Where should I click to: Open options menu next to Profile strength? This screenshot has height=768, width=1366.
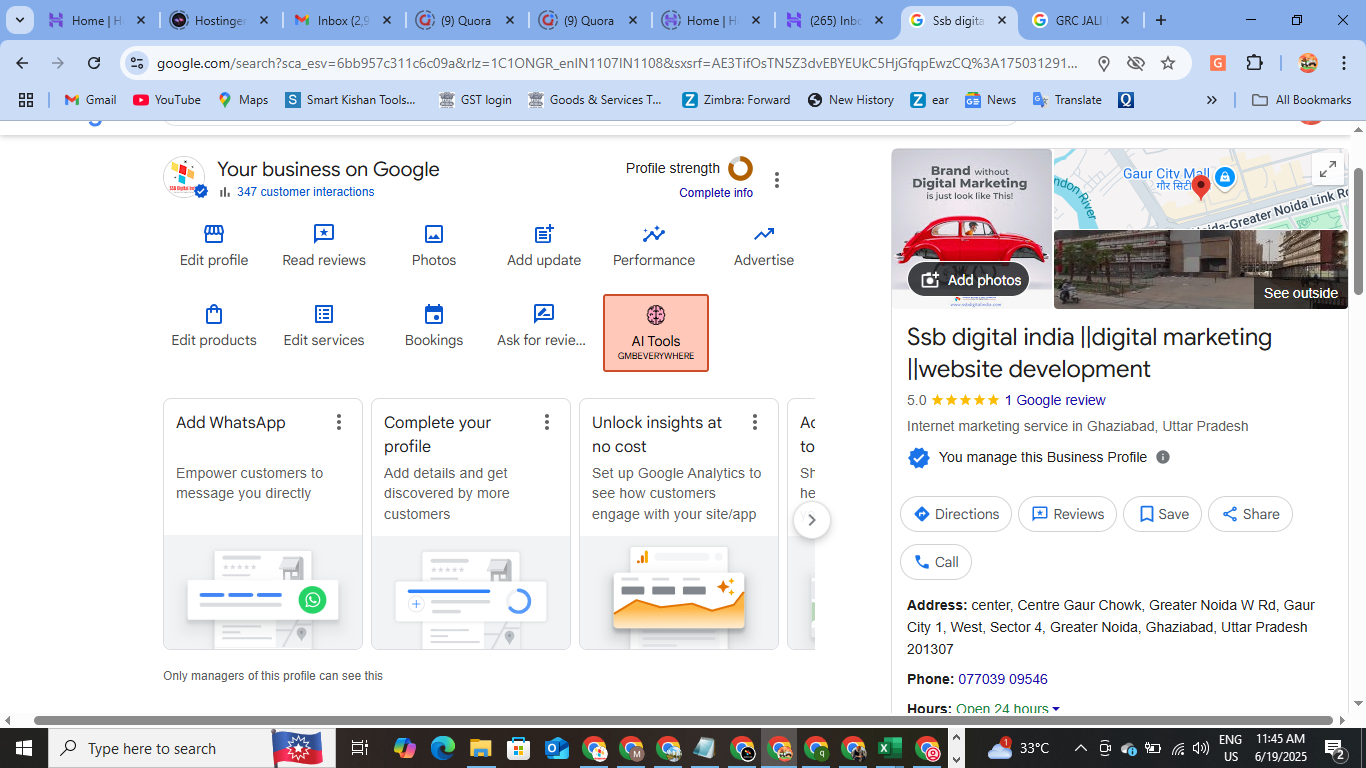pyautogui.click(x=777, y=179)
